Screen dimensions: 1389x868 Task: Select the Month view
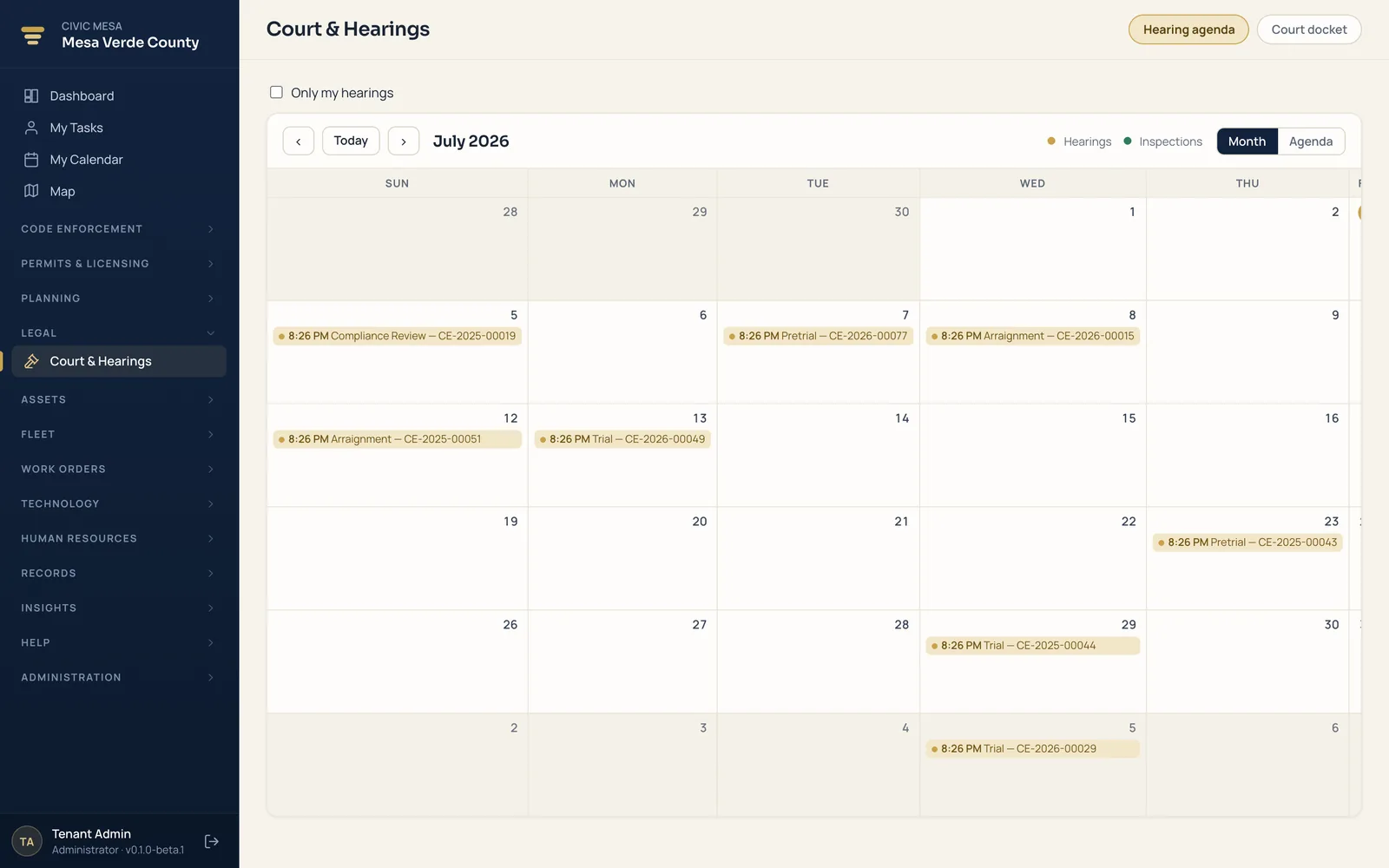(x=1247, y=141)
